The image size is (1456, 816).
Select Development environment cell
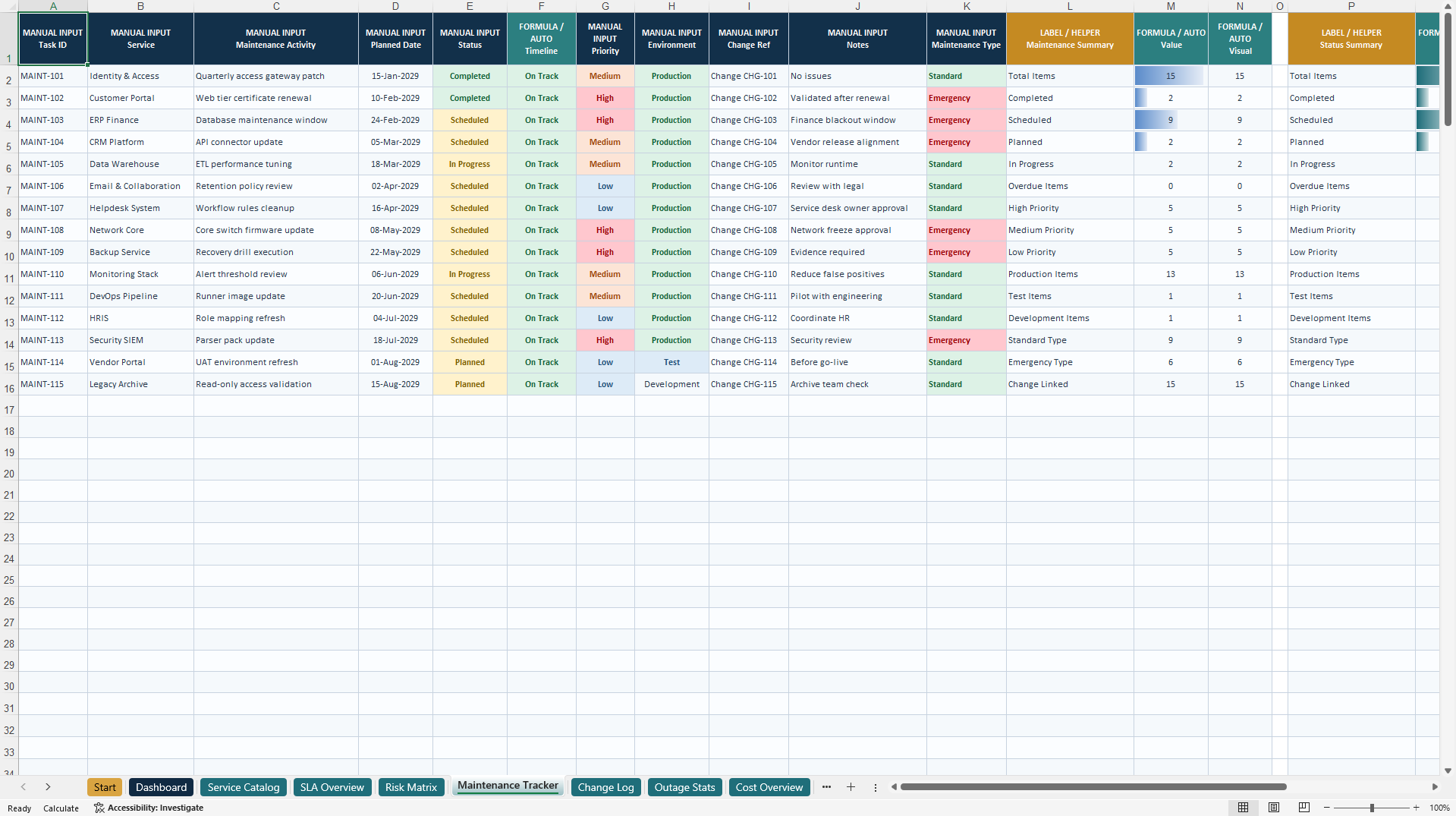coord(671,384)
